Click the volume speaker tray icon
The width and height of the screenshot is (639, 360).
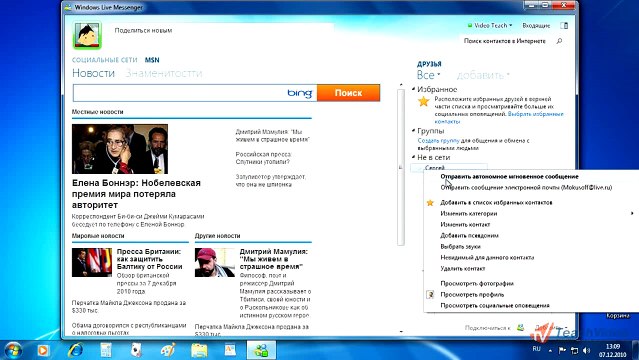point(586,350)
